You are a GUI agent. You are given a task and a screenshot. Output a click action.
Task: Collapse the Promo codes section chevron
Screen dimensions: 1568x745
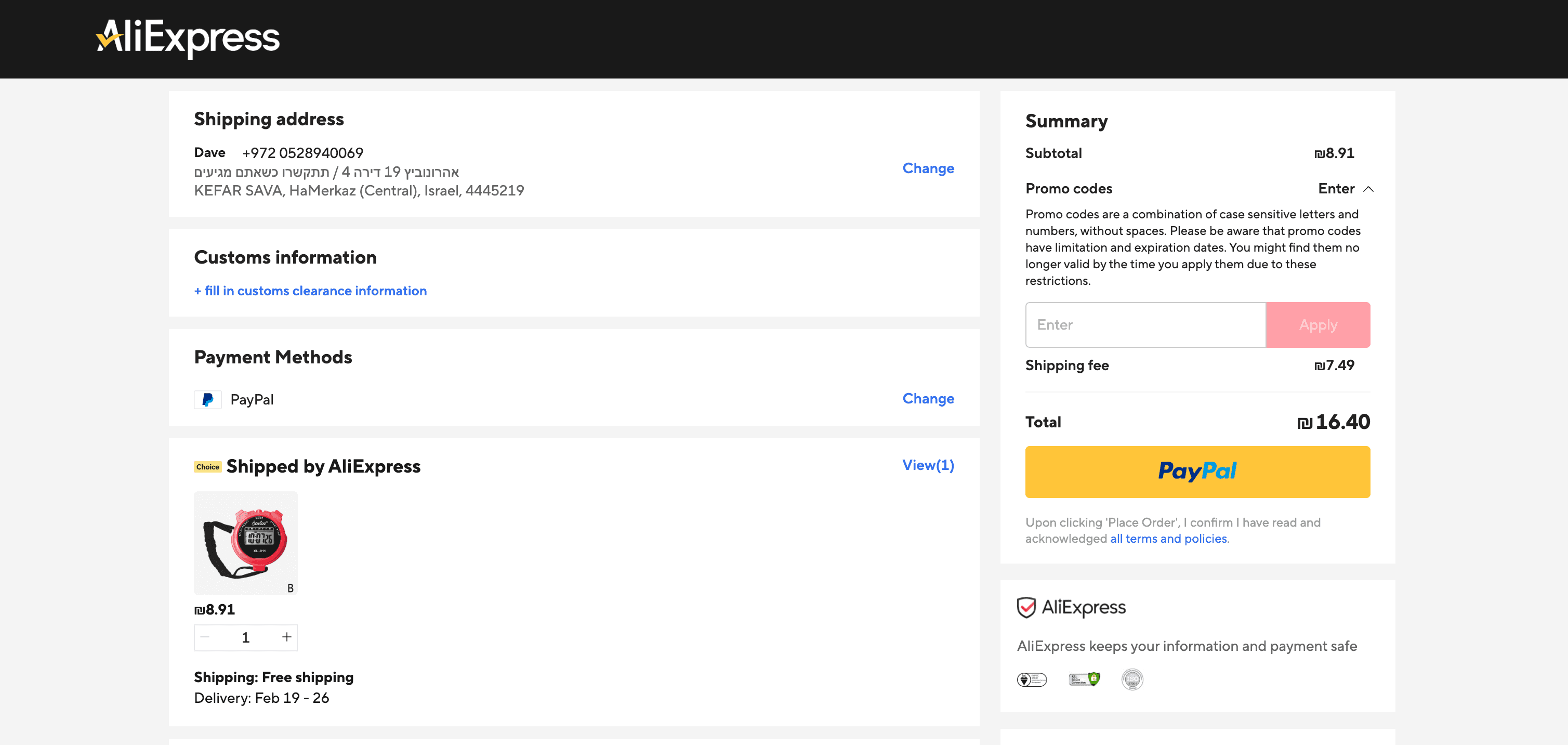1368,189
